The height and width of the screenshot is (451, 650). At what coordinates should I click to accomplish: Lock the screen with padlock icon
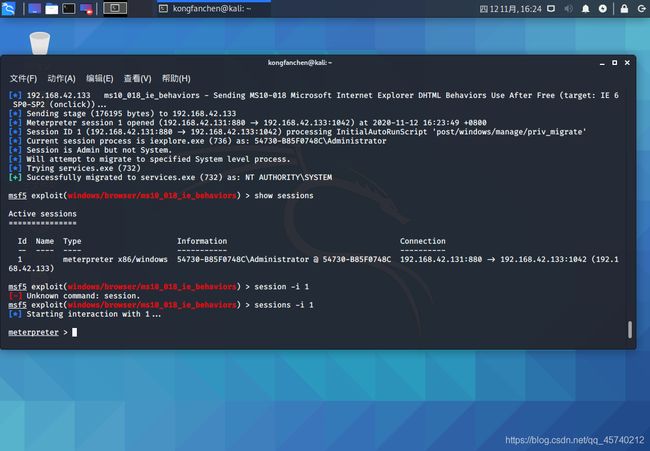[x=624, y=9]
